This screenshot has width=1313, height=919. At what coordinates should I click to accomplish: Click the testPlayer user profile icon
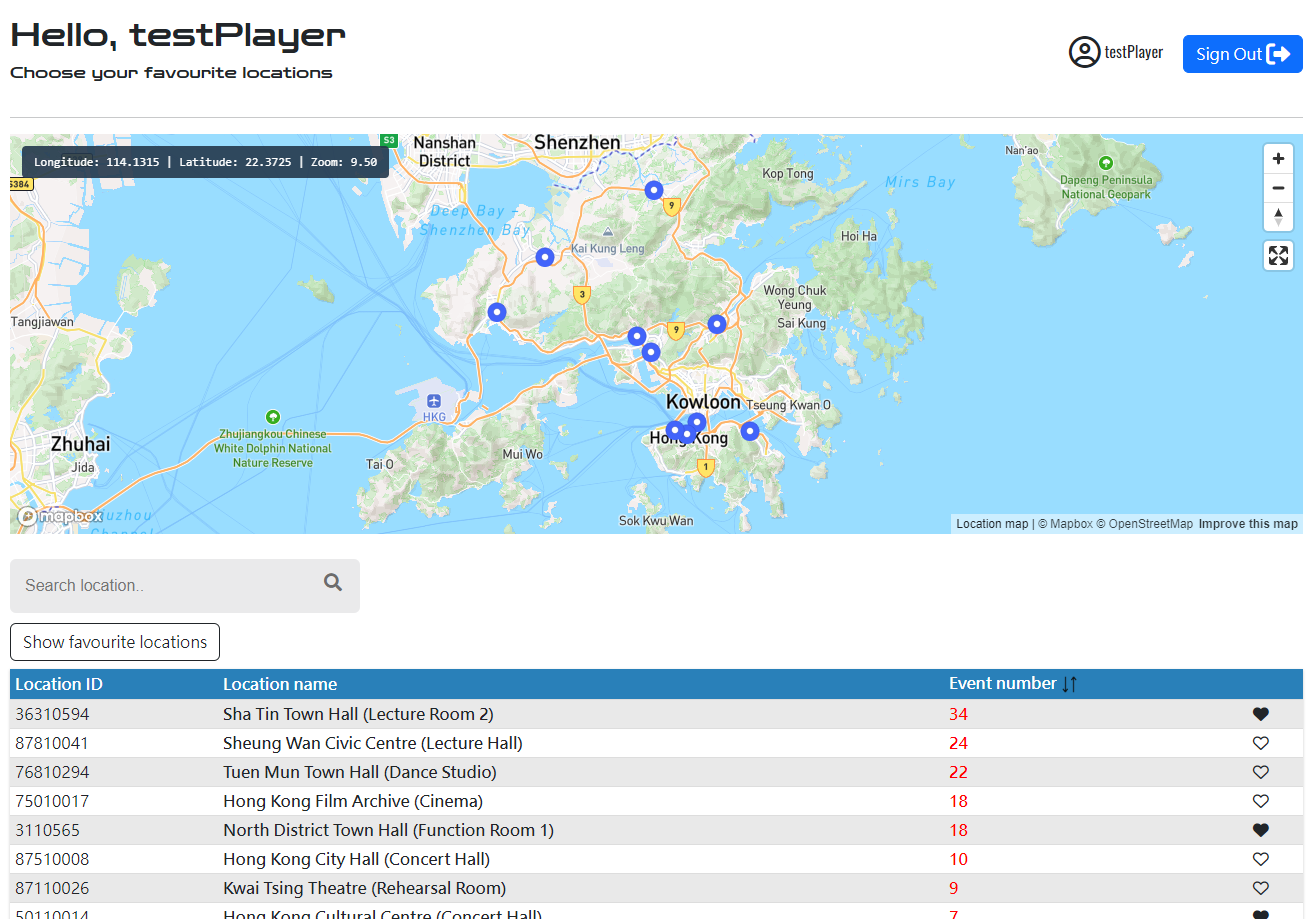point(1084,53)
